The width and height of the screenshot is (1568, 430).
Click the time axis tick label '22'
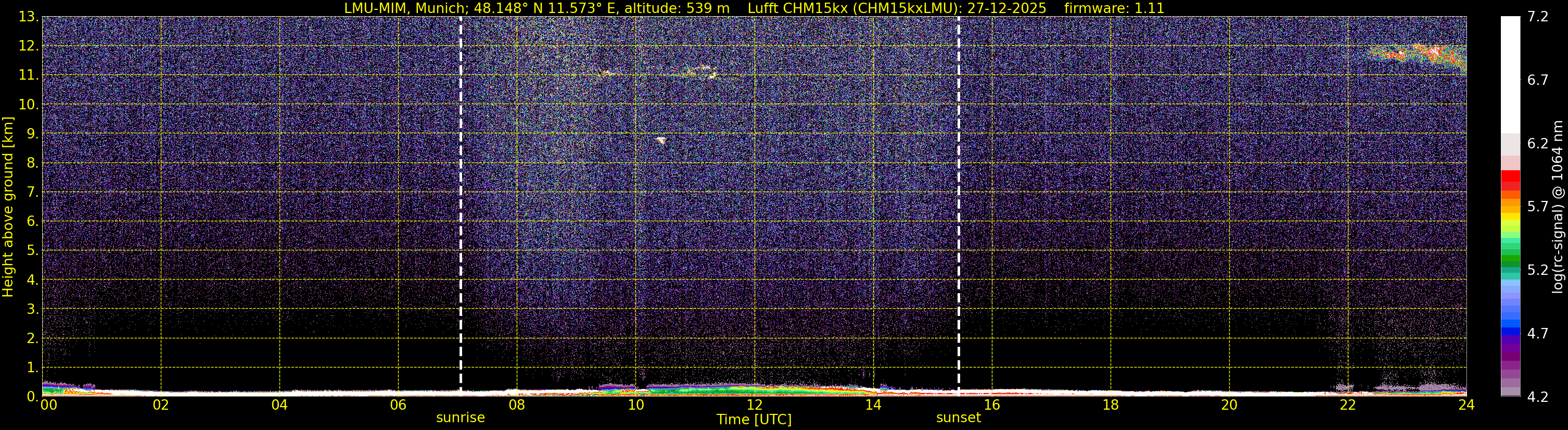pyautogui.click(x=1348, y=405)
